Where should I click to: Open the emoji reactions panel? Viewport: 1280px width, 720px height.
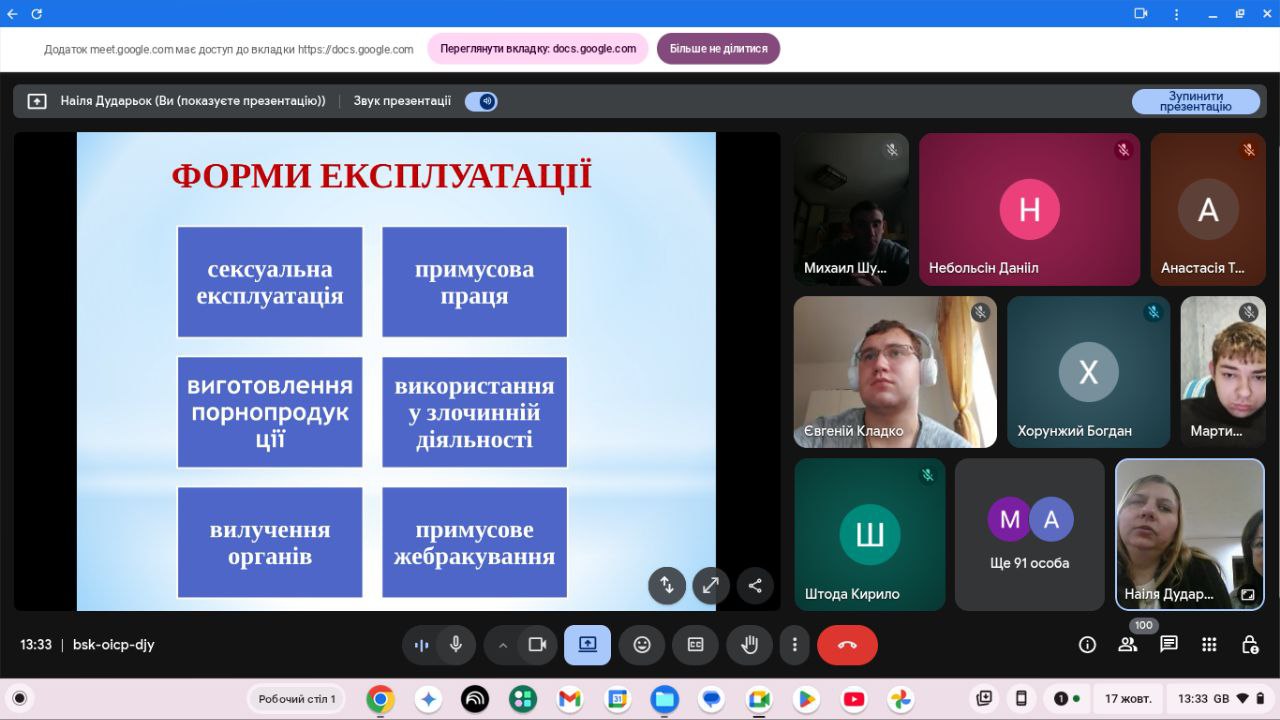click(x=642, y=645)
